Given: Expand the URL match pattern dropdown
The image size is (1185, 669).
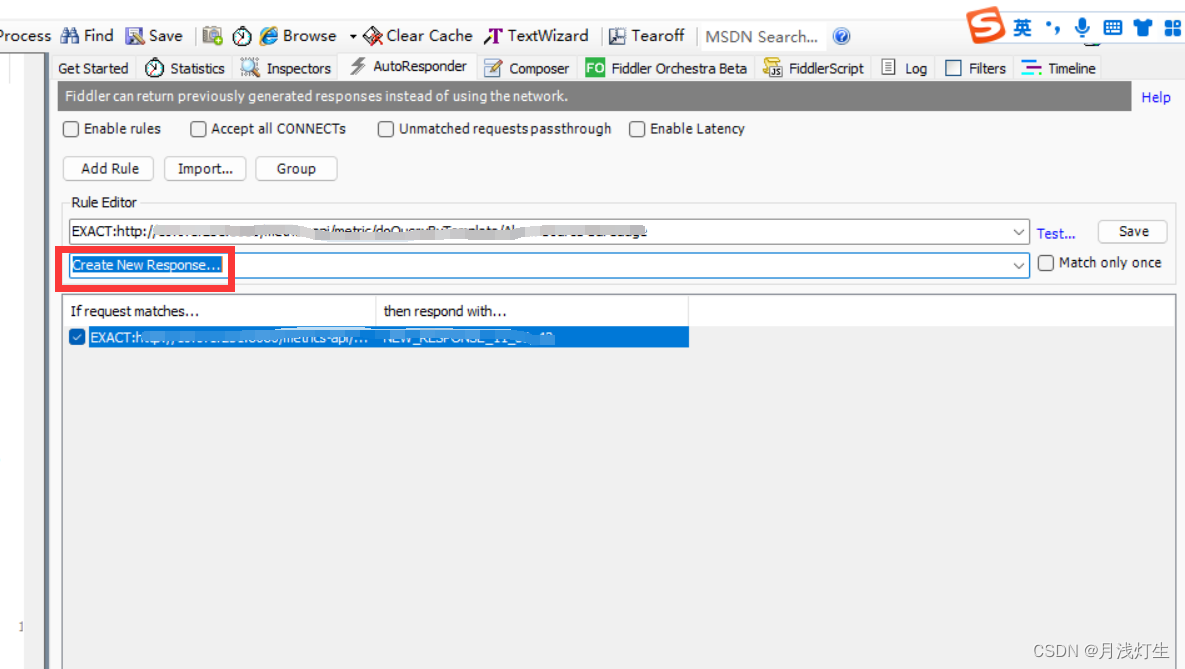Looking at the screenshot, I should tap(1019, 232).
